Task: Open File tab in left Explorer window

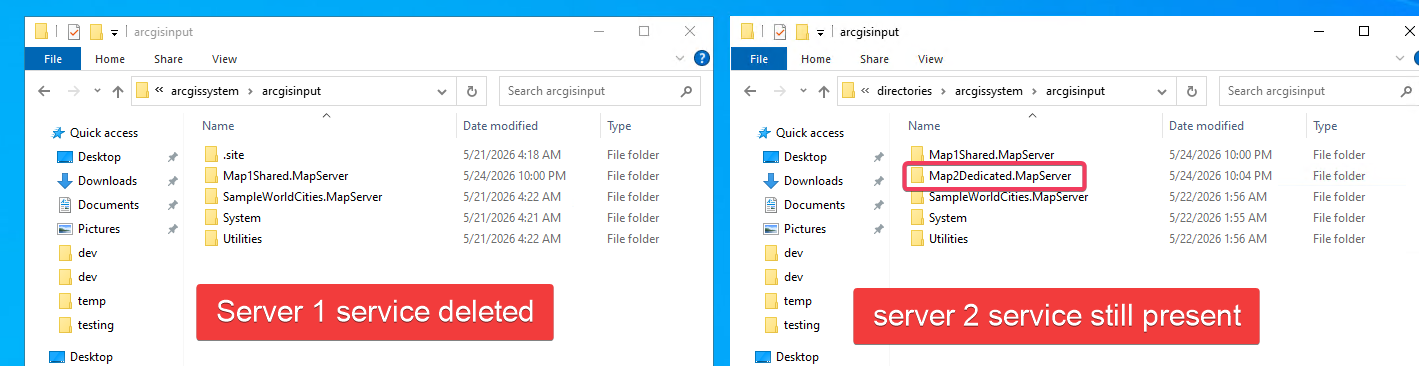Action: click(x=53, y=59)
